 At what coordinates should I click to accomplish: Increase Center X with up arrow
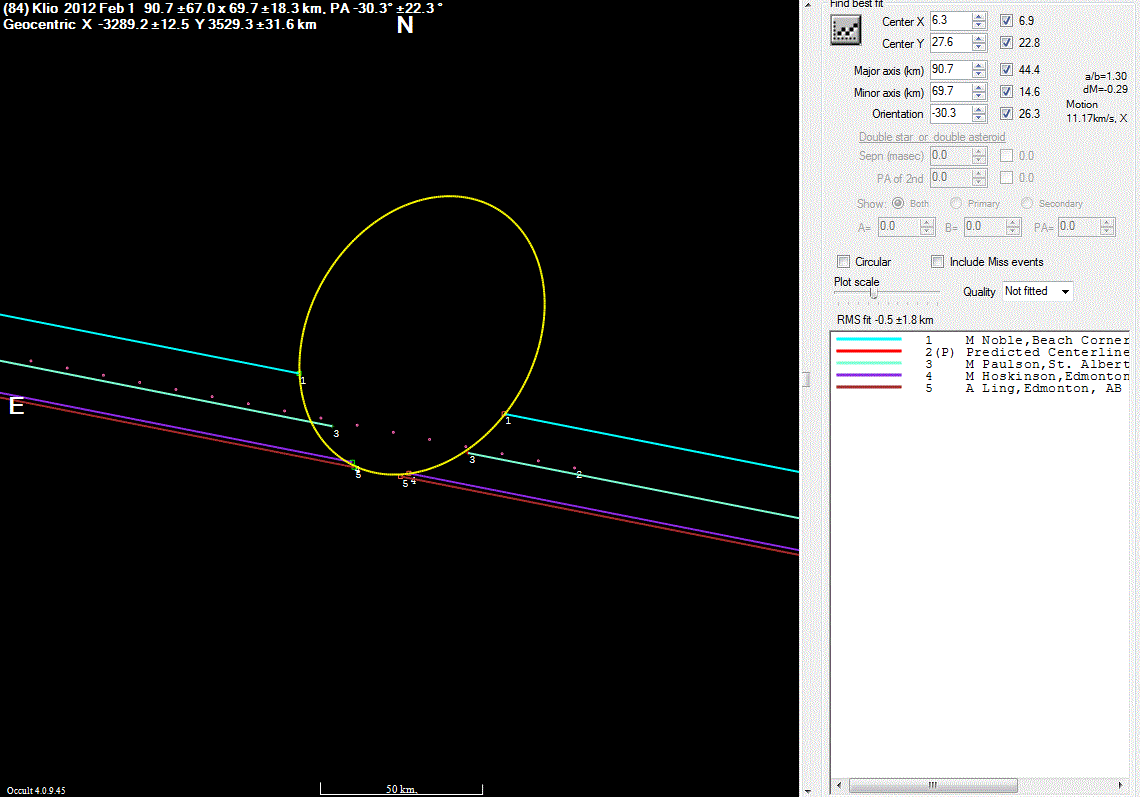(978, 16)
